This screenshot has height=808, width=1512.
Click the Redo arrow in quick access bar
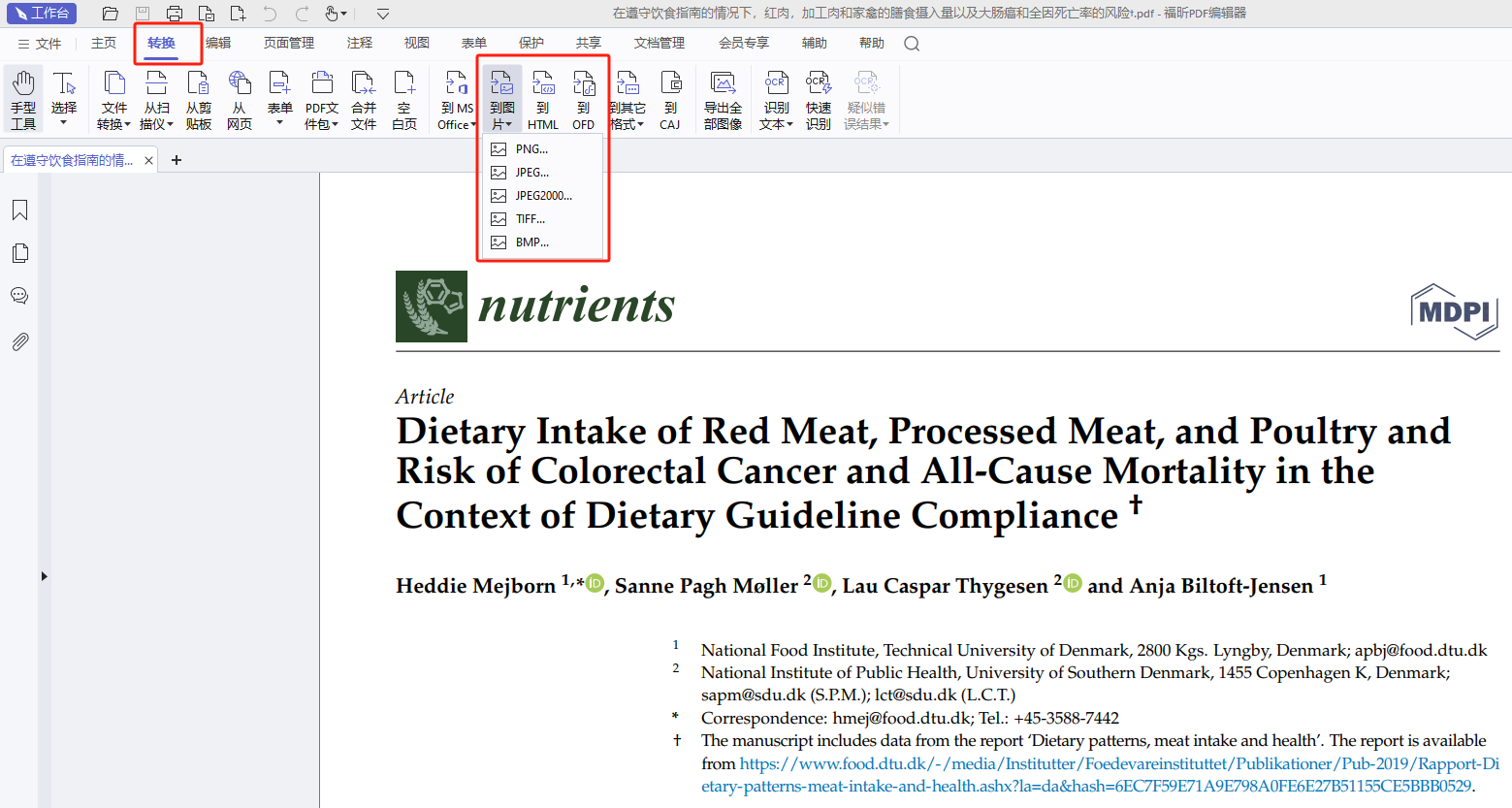click(302, 14)
